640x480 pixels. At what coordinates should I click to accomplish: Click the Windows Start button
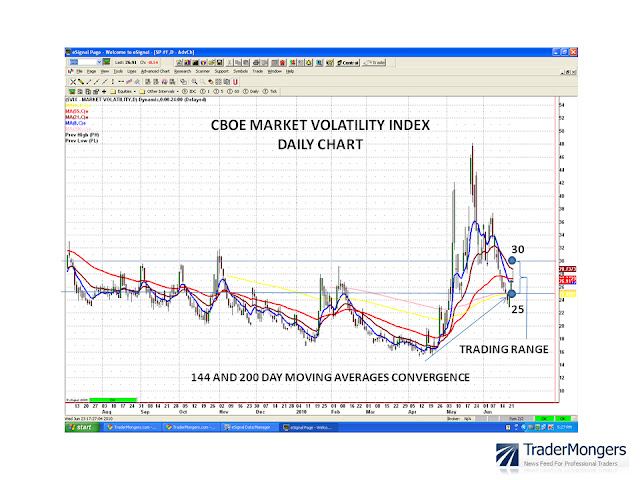click(x=82, y=427)
